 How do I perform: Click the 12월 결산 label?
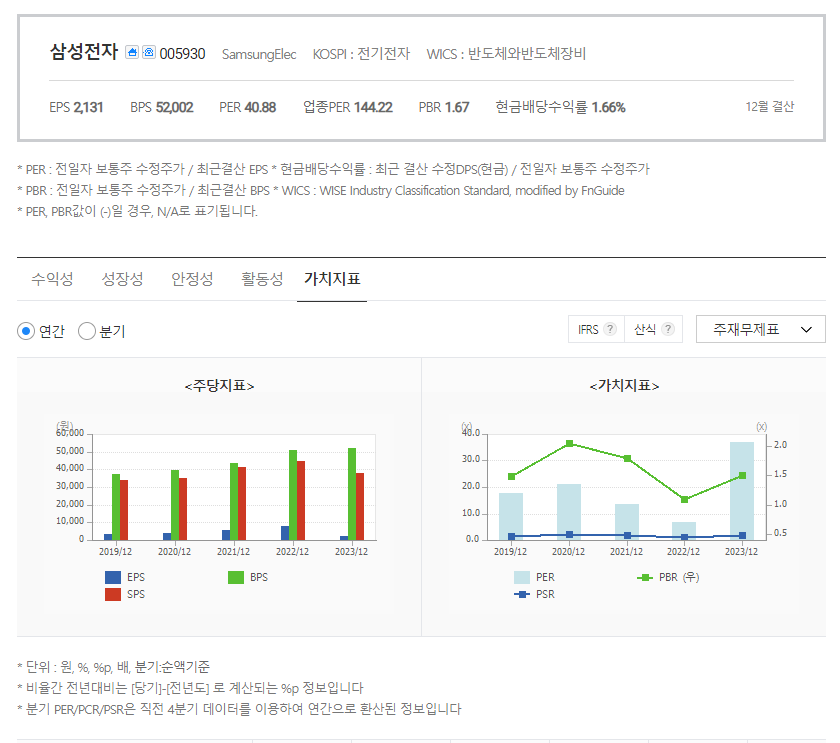(x=769, y=107)
